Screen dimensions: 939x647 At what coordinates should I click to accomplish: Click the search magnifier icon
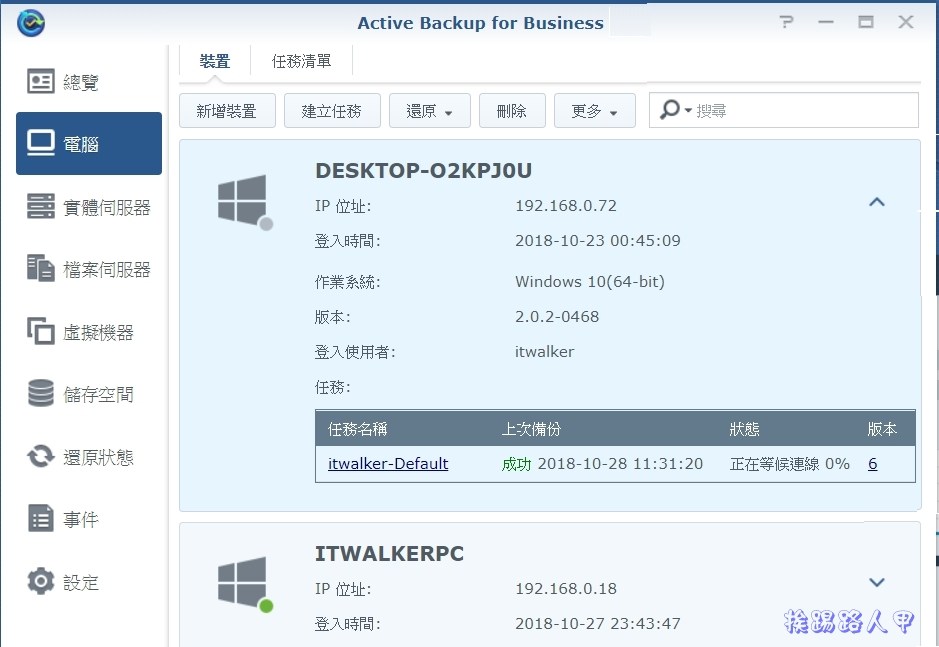coord(671,110)
